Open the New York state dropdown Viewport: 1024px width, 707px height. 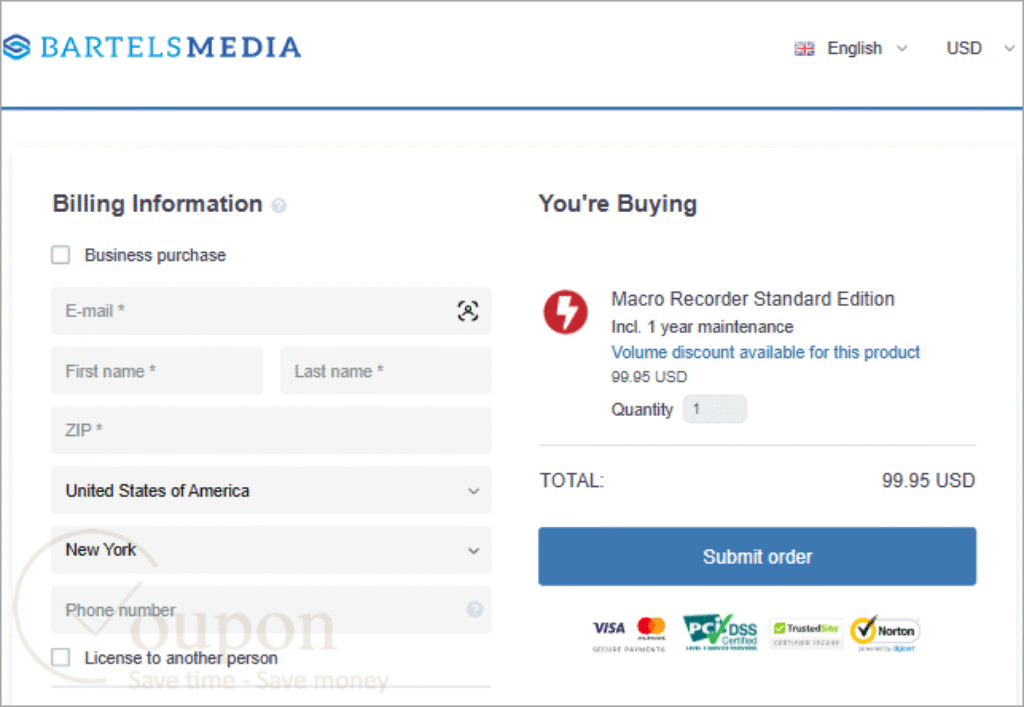pos(271,550)
